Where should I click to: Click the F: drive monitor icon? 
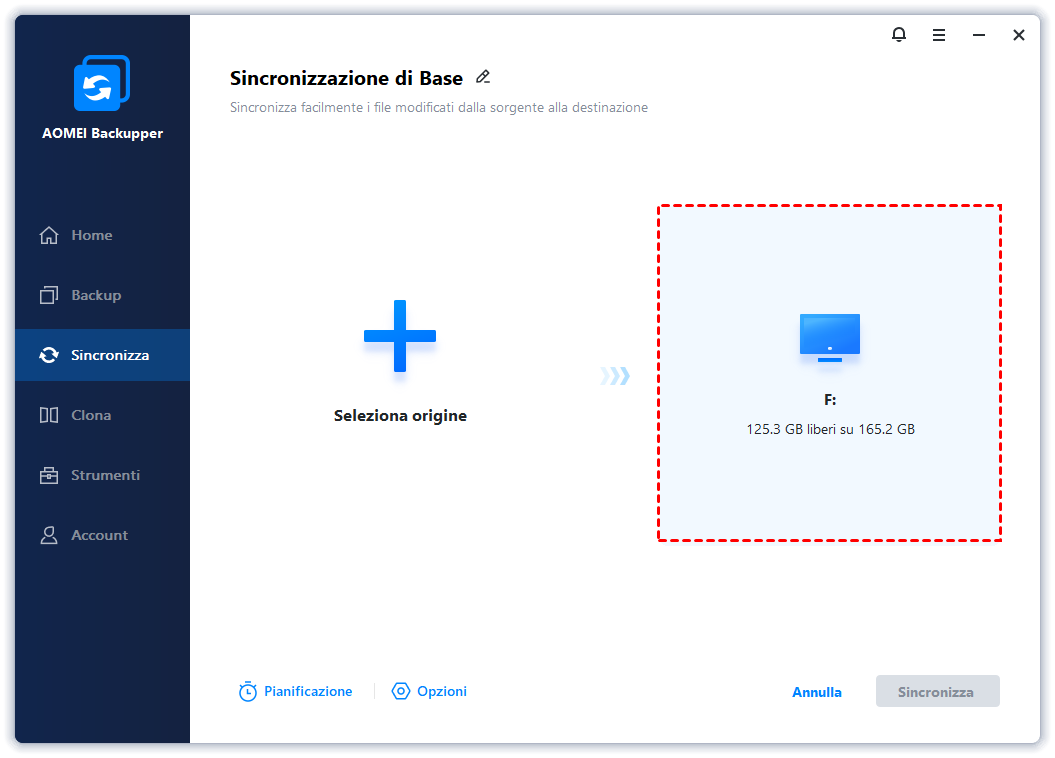829,337
